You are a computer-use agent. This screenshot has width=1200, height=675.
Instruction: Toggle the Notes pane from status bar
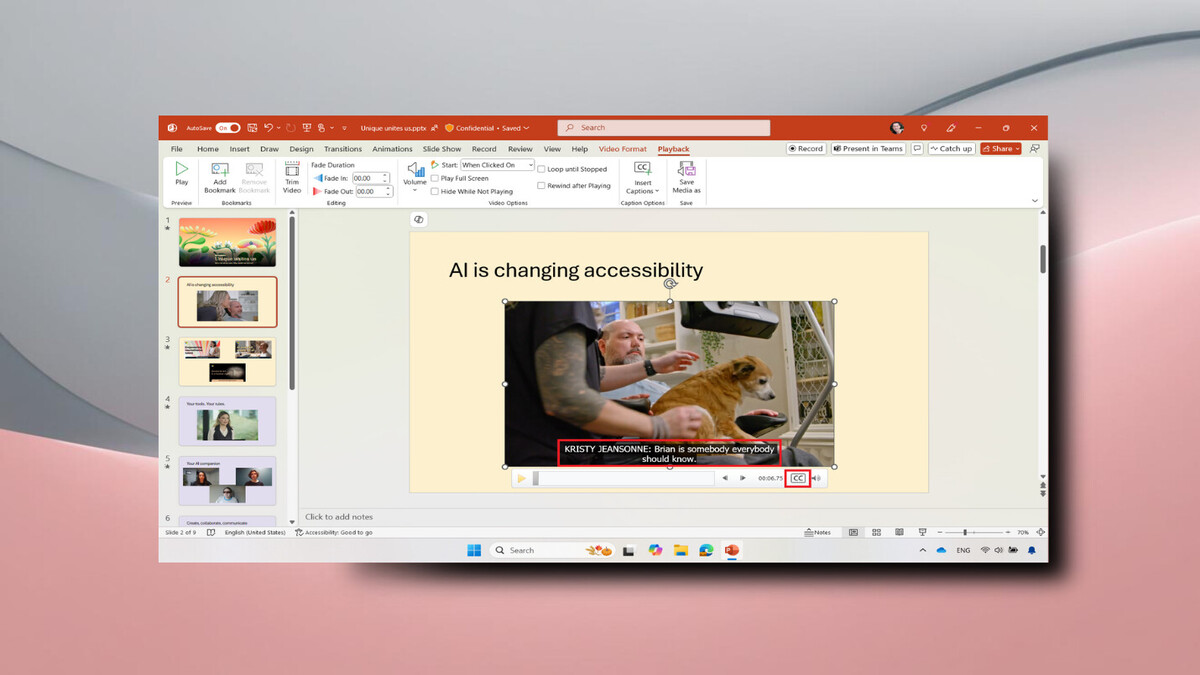click(x=818, y=532)
